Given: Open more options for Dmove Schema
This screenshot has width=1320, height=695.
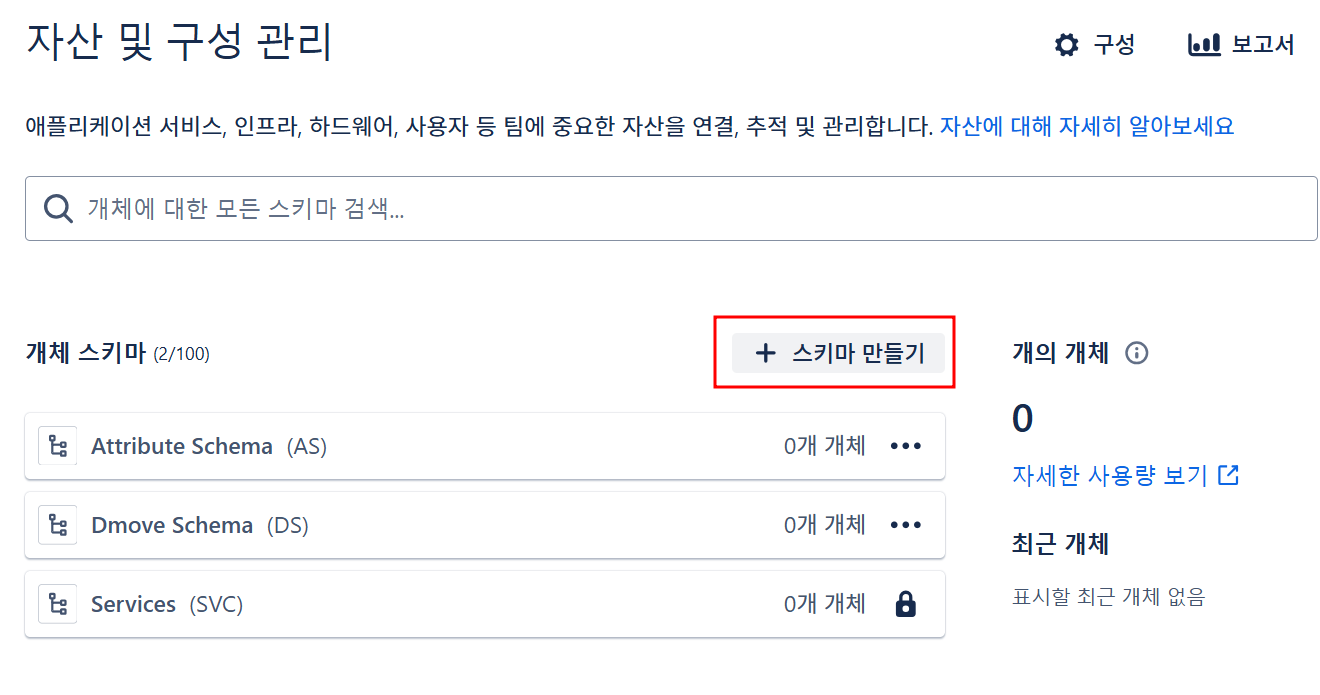Looking at the screenshot, I should [906, 525].
